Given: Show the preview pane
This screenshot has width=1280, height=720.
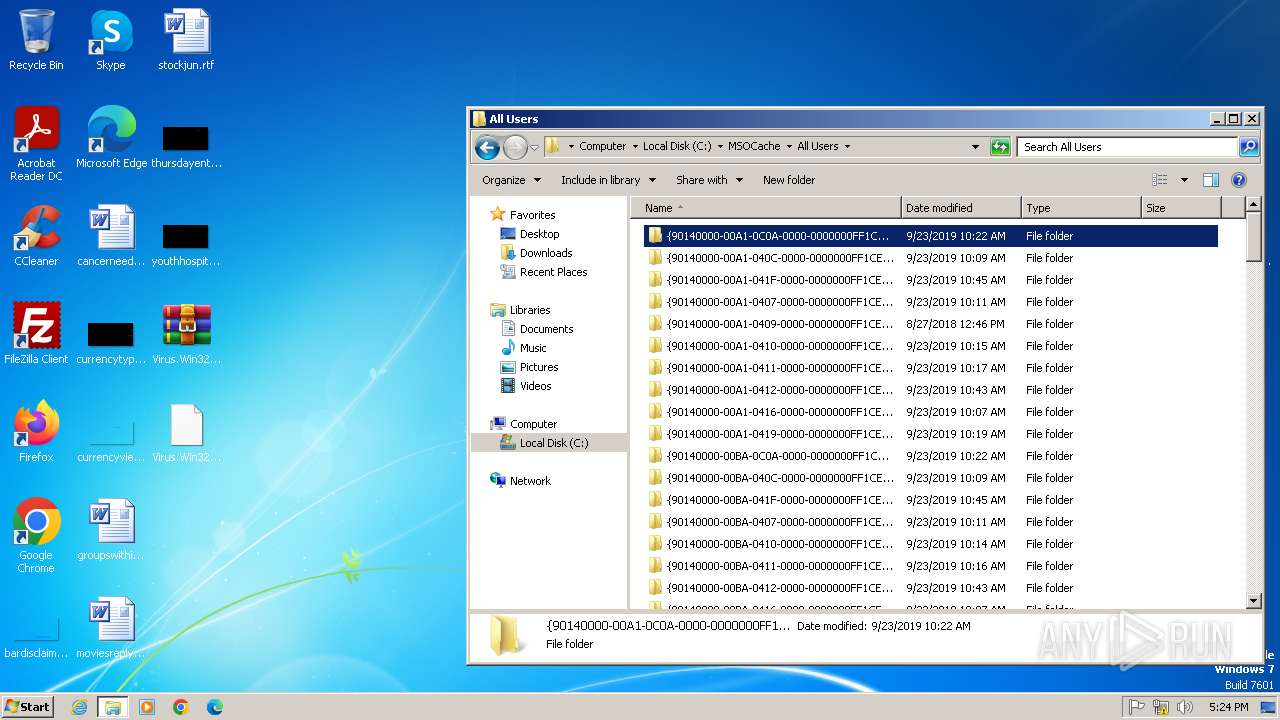Looking at the screenshot, I should (x=1211, y=180).
